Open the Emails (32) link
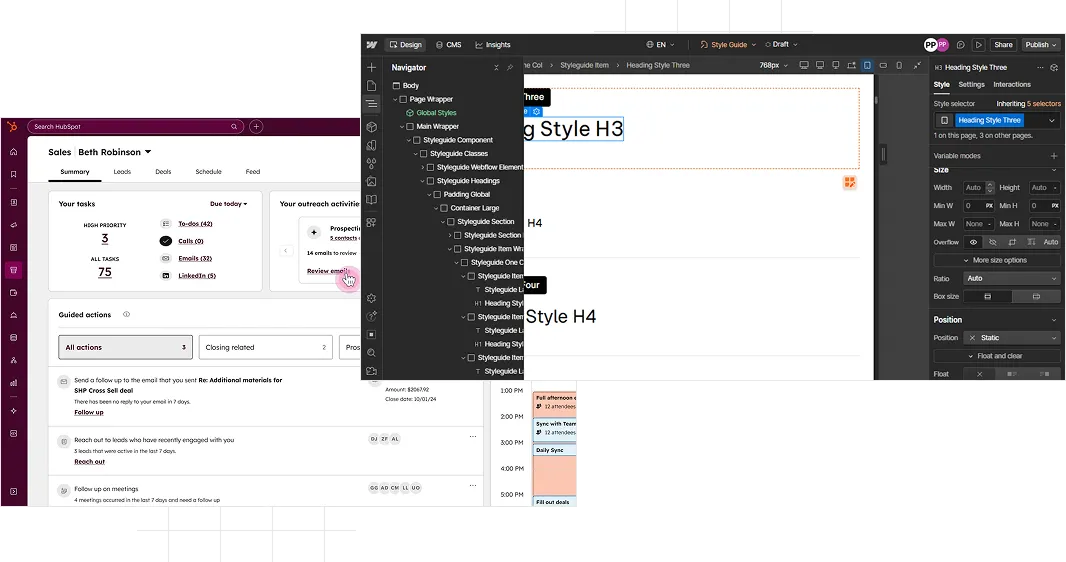Image resolution: width=1066 pixels, height=562 pixels. pos(195,258)
